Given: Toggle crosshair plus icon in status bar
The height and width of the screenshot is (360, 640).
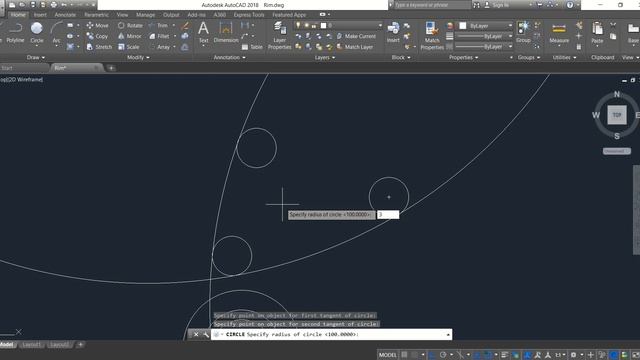Looking at the screenshot, I should 591,355.
